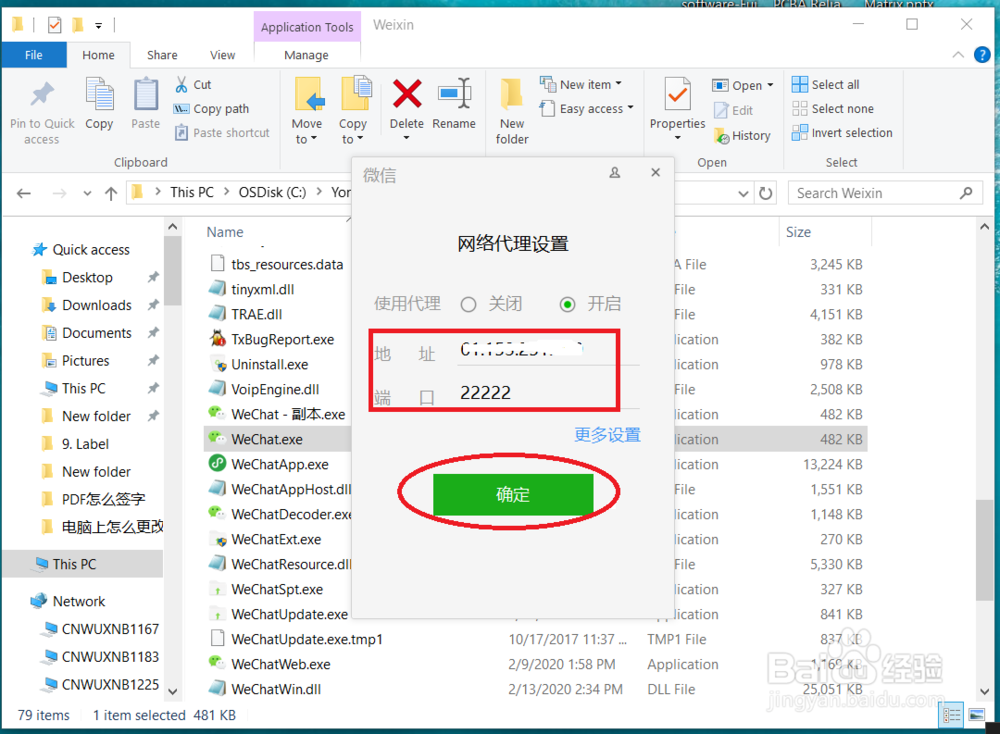This screenshot has width=1000, height=734.
Task: Switch to the View ribbon tab
Action: click(x=222, y=55)
